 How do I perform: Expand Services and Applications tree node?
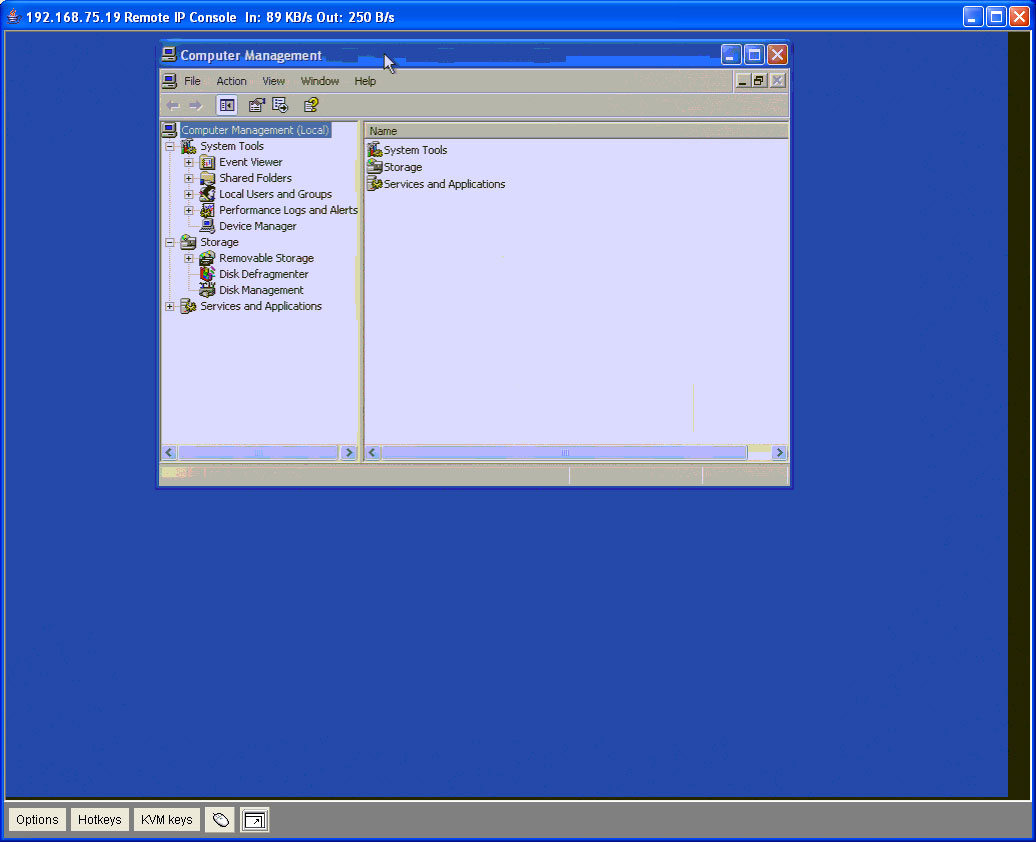(170, 307)
